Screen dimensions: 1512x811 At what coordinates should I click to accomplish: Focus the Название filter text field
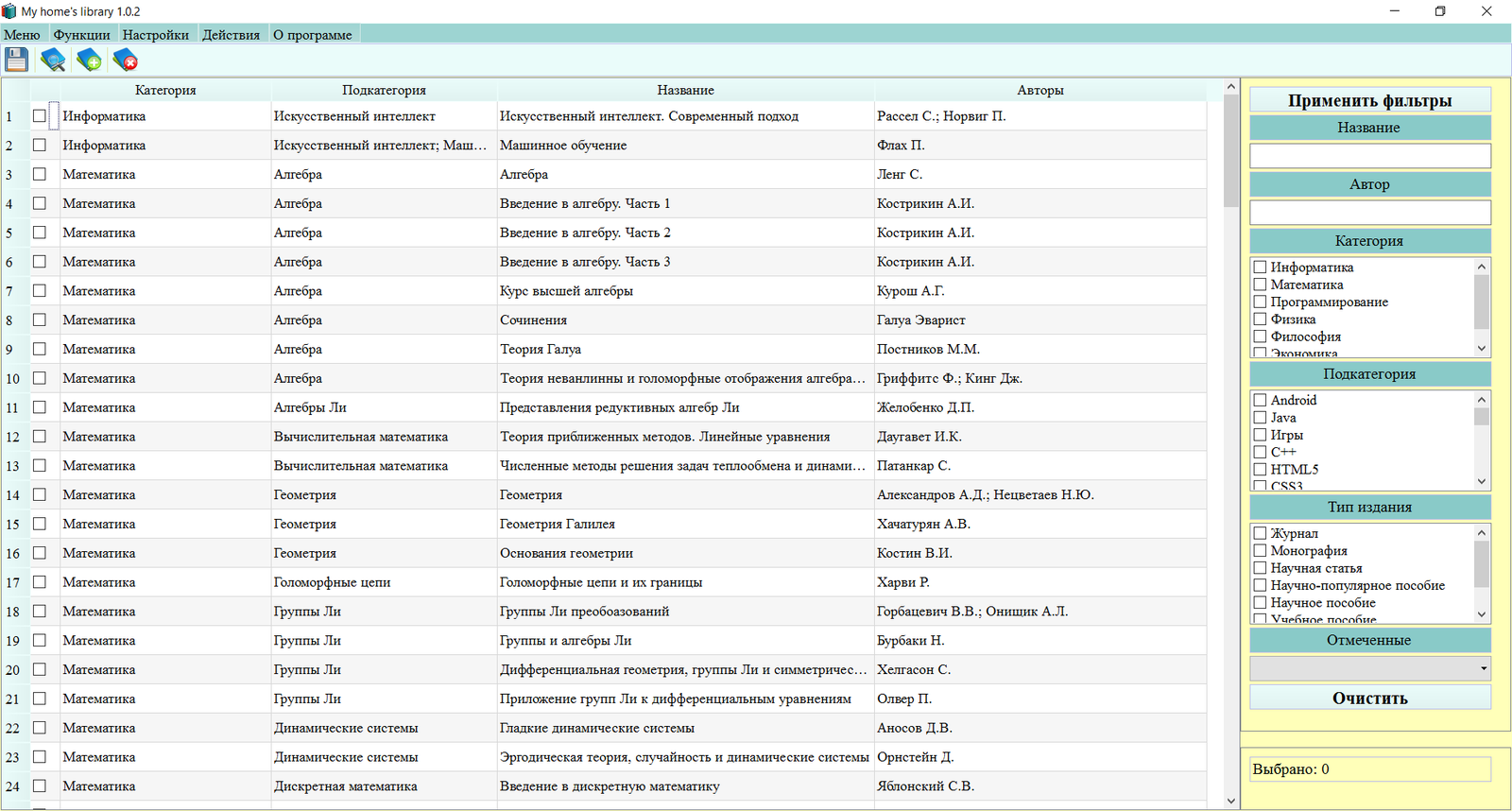click(1369, 156)
